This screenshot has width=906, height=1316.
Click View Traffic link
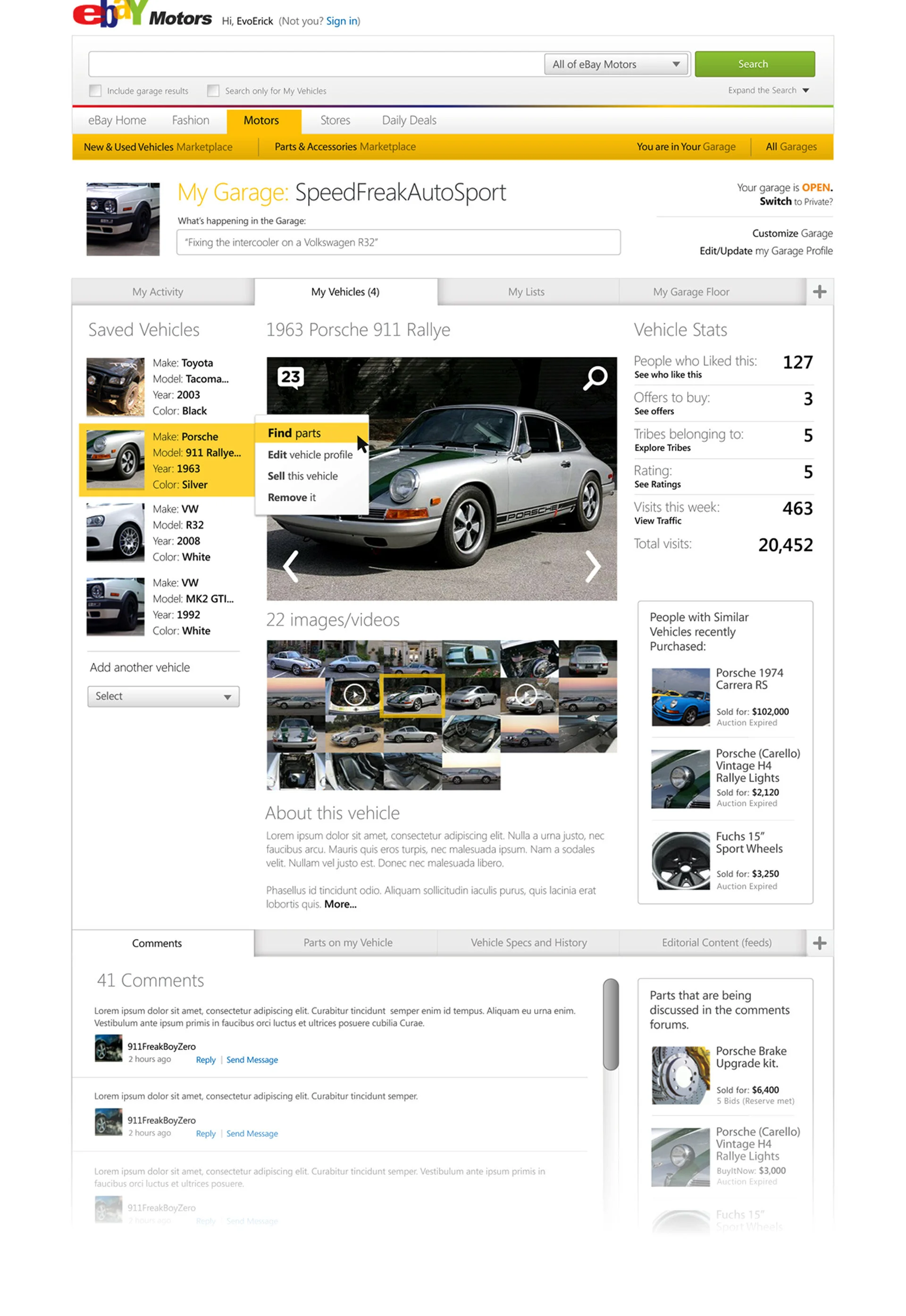click(657, 521)
